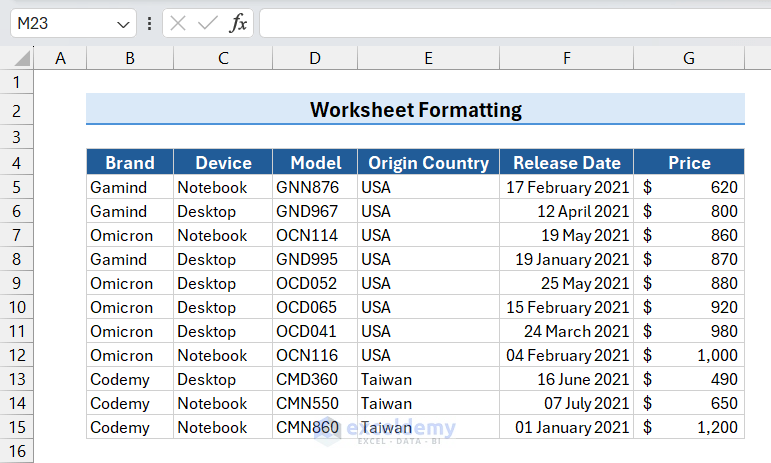Click the Enter checkmark icon in formula bar

(208, 23)
